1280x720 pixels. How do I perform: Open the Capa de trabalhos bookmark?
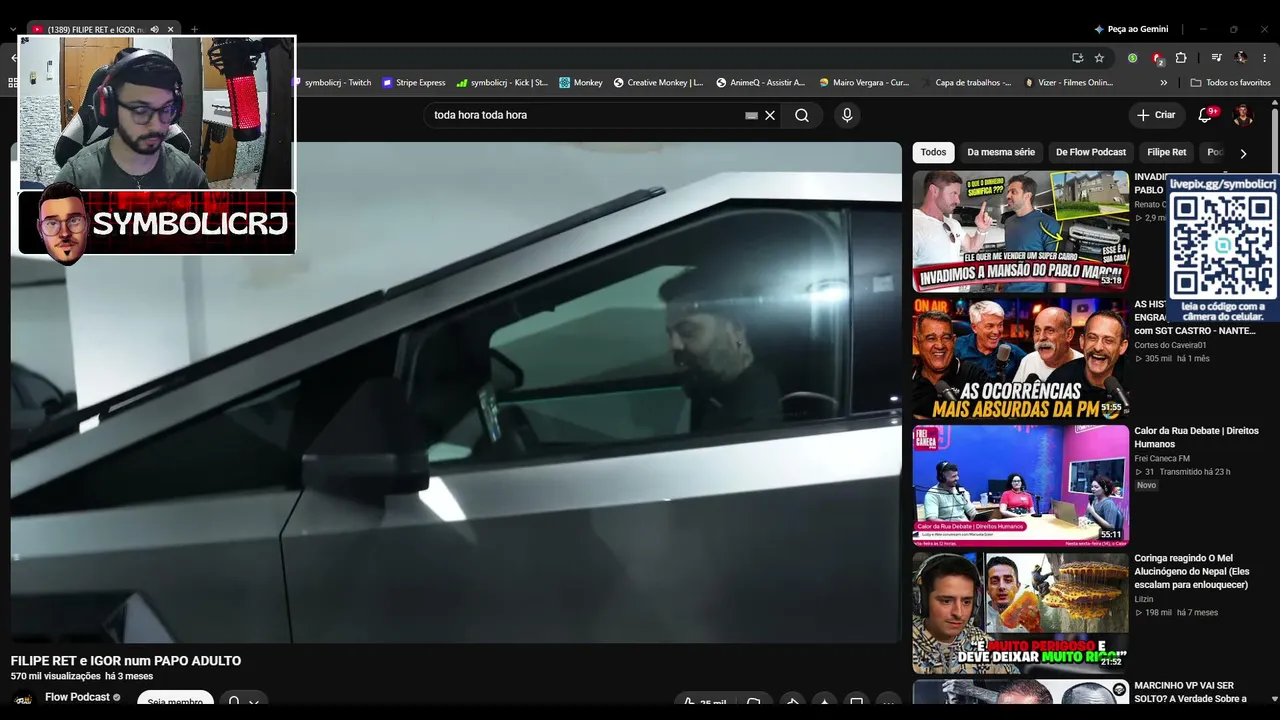point(966,83)
